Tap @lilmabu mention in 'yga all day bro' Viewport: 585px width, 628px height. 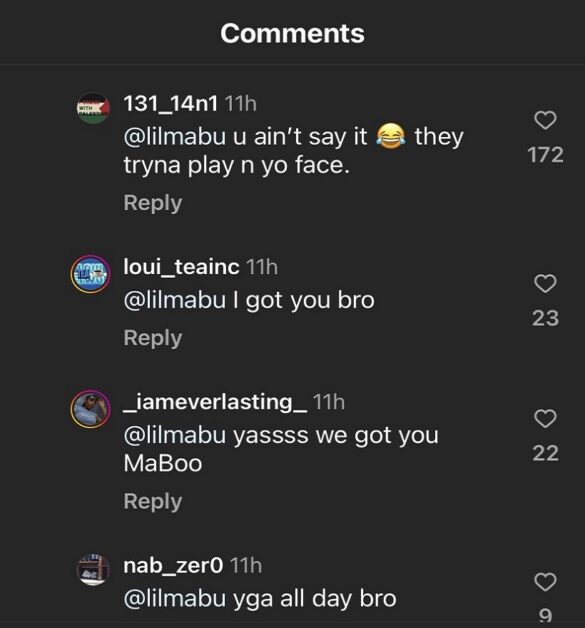tap(175, 599)
